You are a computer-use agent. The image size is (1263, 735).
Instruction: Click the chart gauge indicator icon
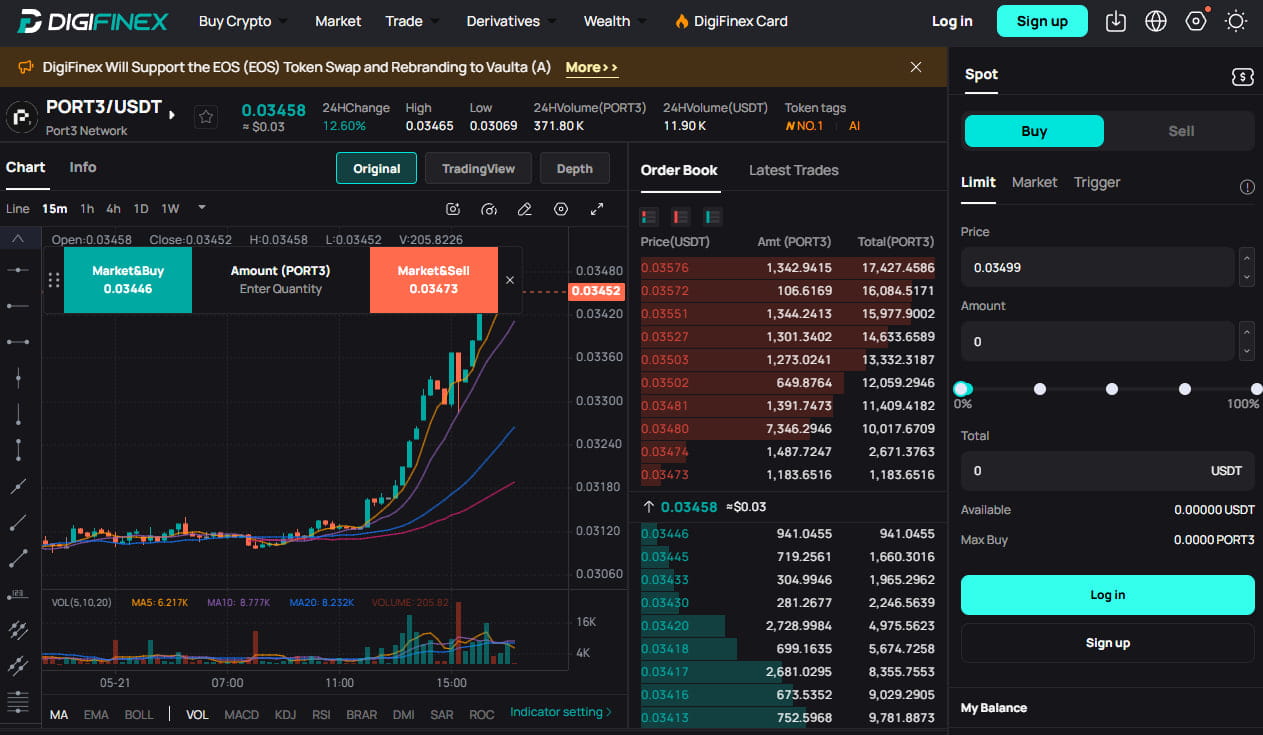[x=489, y=209]
